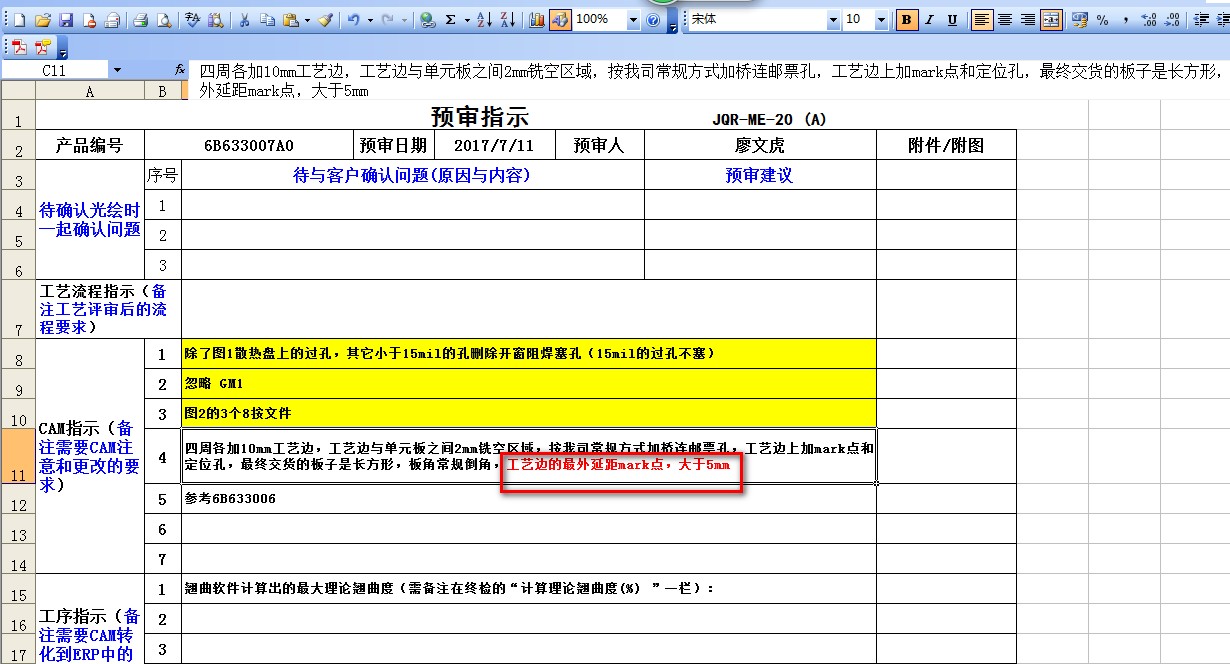The height and width of the screenshot is (664, 1230).
Task: Toggle Italic formatting
Action: pyautogui.click(x=929, y=20)
